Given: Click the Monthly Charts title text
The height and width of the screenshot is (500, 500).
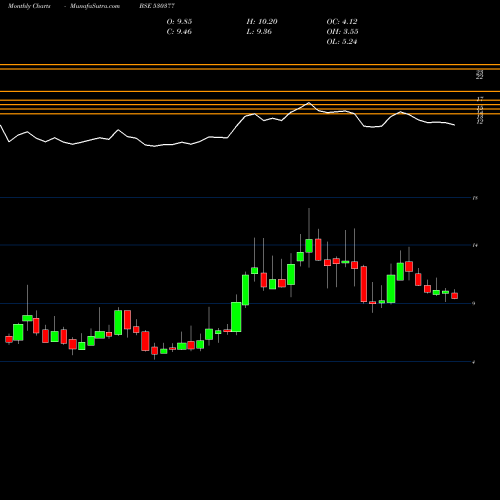Looking at the screenshot, I should (x=29, y=6).
